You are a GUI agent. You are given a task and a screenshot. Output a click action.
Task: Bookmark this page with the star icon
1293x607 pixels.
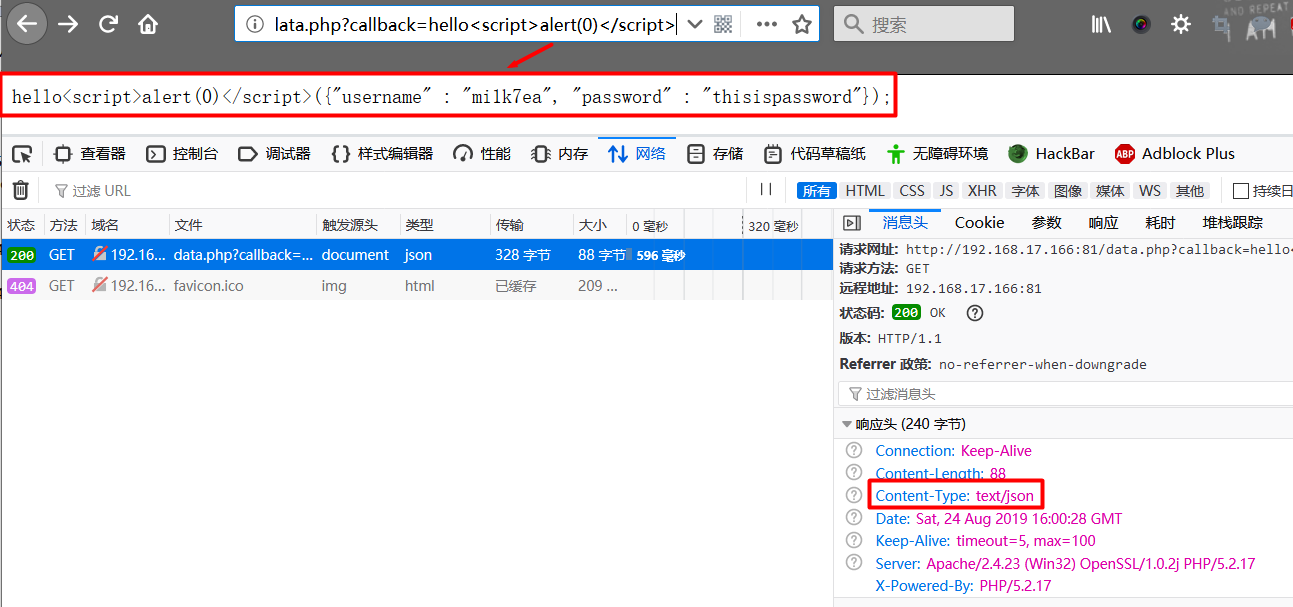[801, 25]
